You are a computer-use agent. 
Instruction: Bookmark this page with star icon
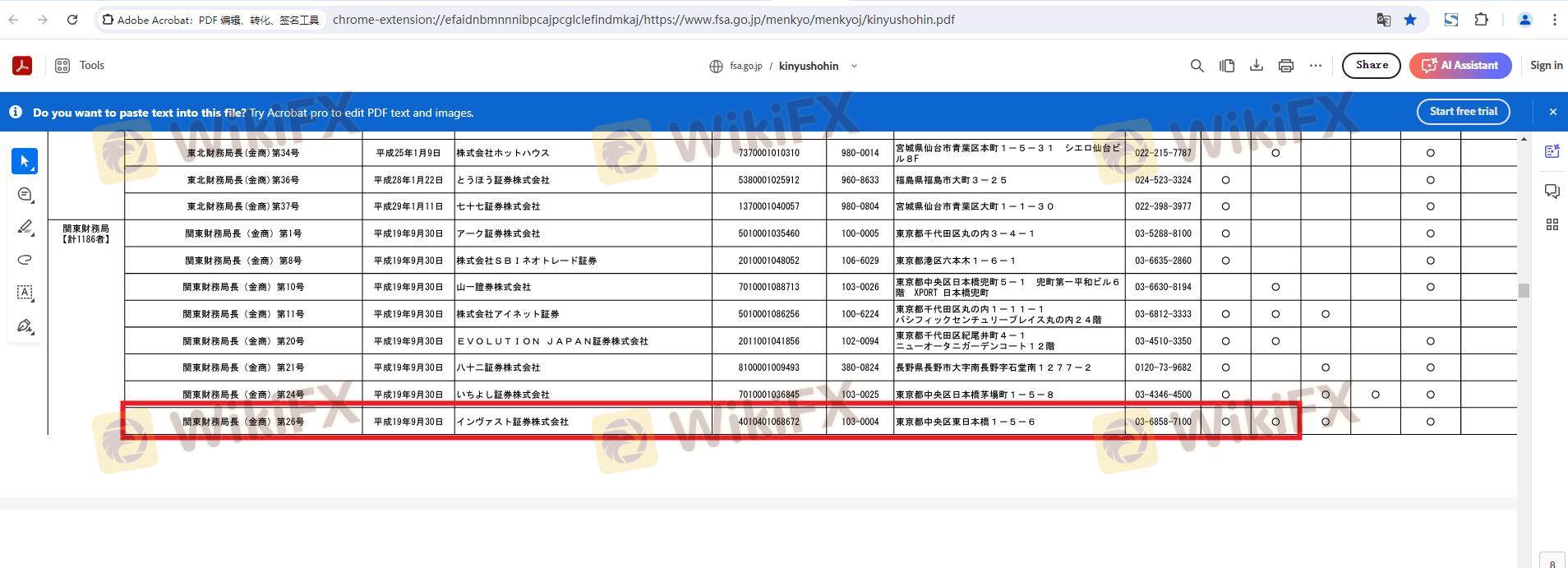(1410, 20)
